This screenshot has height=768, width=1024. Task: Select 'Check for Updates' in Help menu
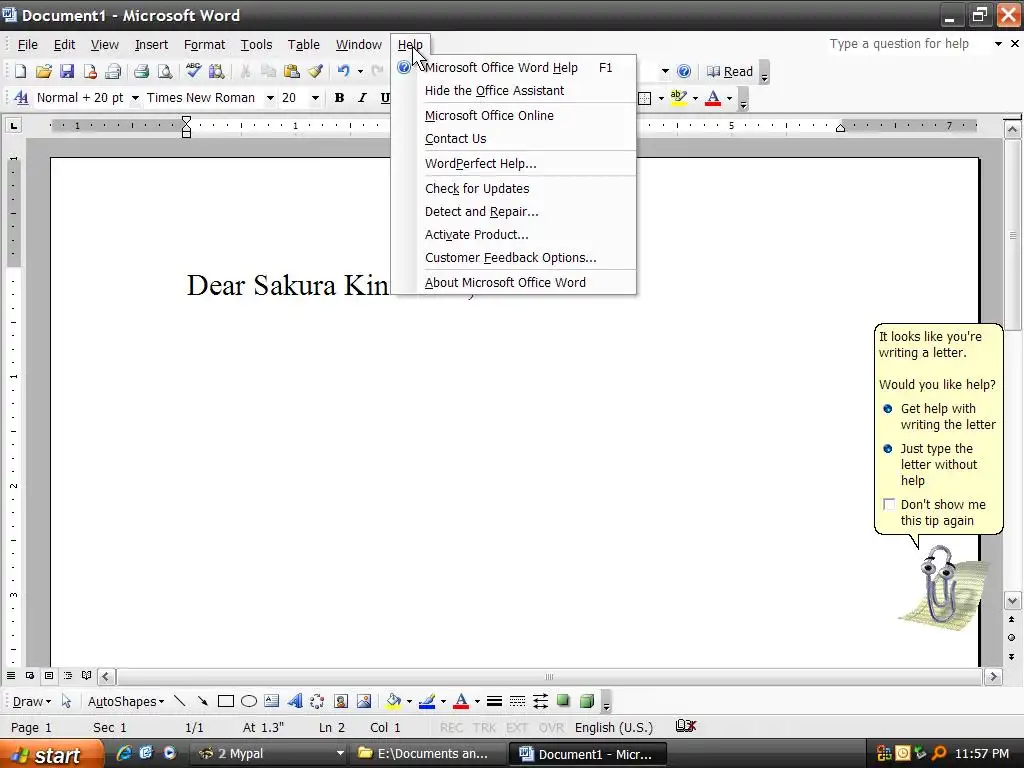(514, 189)
